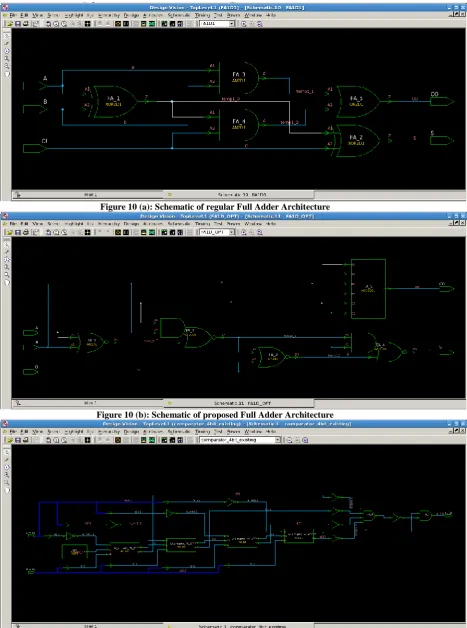Click the S output port in the FA1D1 schematic
Screen dimensions: 467x628
click(x=442, y=140)
